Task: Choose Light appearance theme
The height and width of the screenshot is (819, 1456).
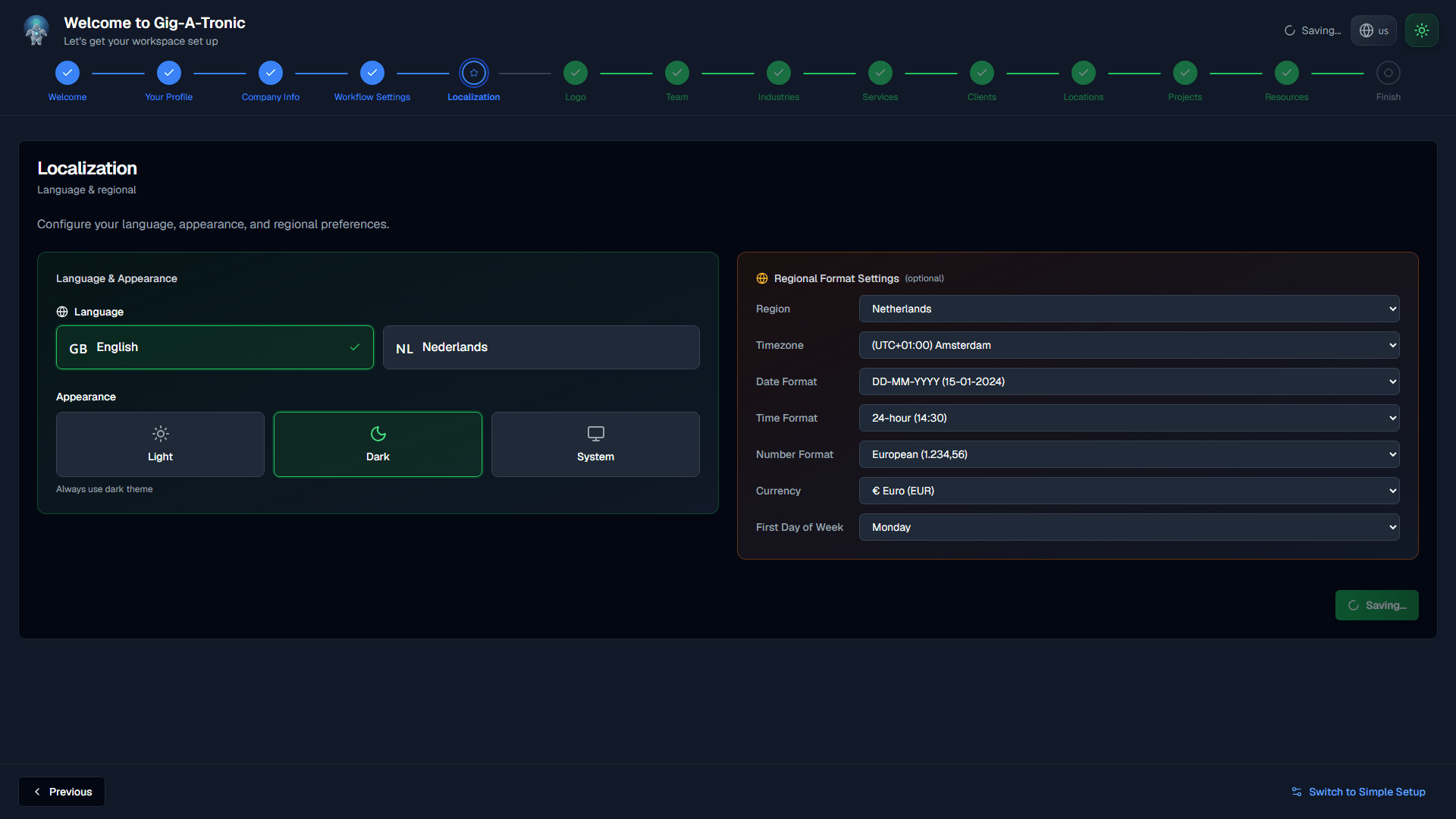Action: pos(160,444)
